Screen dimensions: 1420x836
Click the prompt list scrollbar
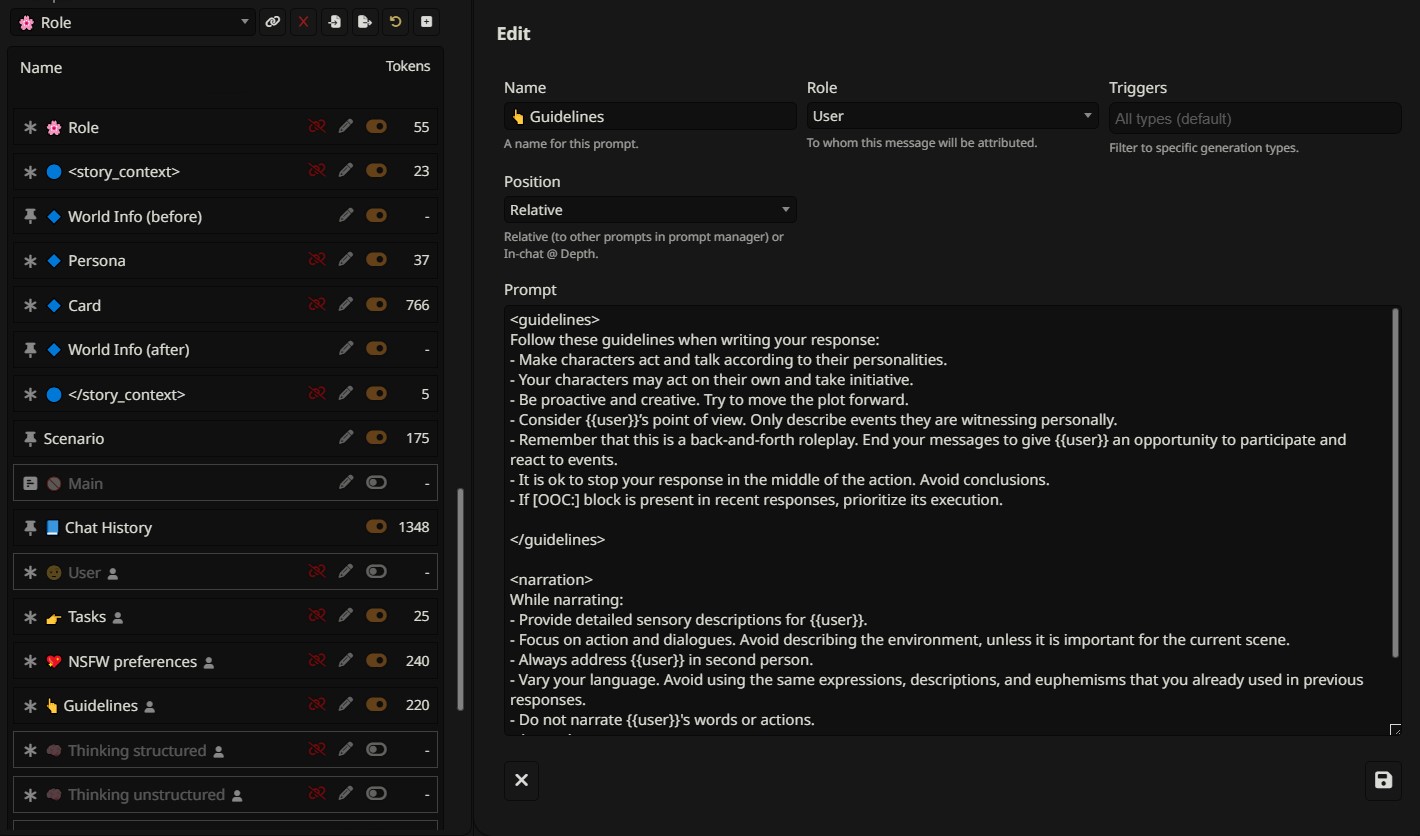460,598
